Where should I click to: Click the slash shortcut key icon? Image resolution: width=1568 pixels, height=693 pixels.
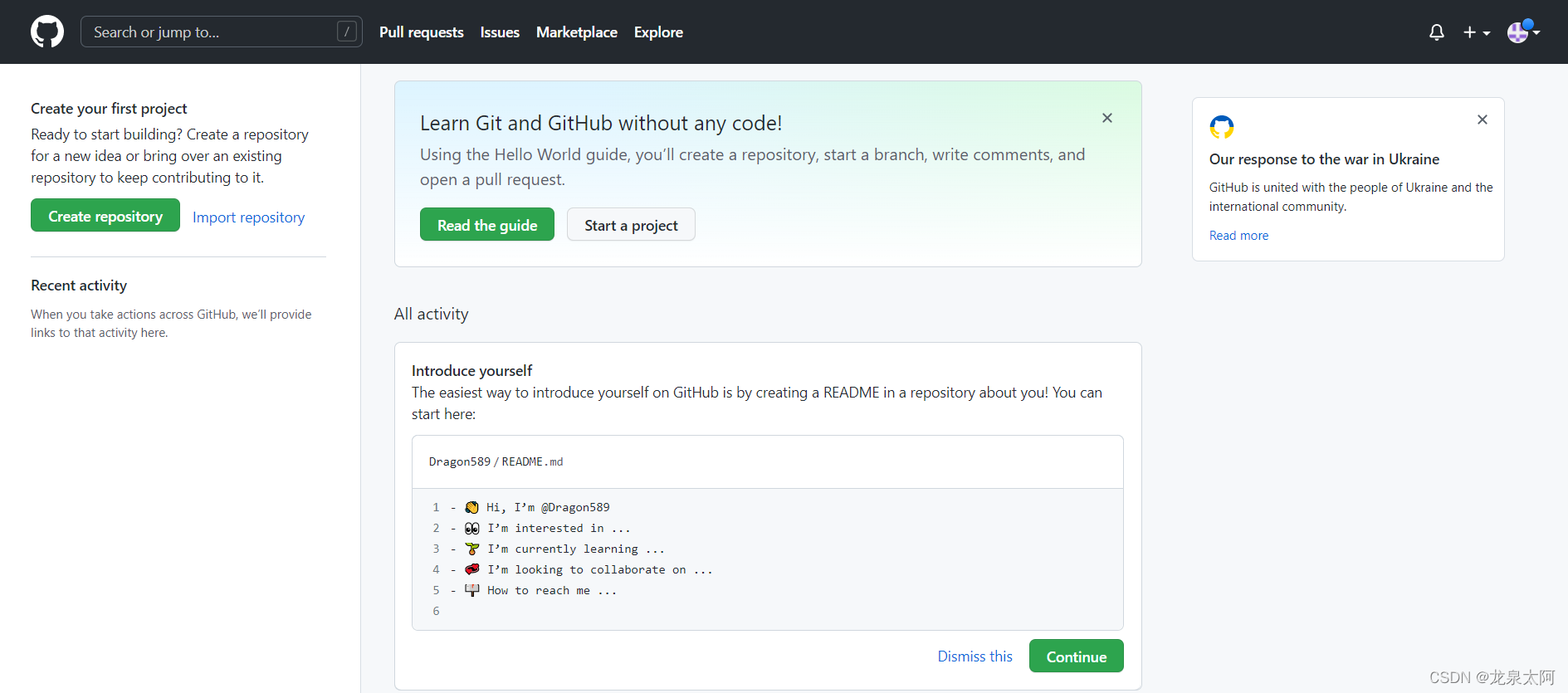[347, 32]
